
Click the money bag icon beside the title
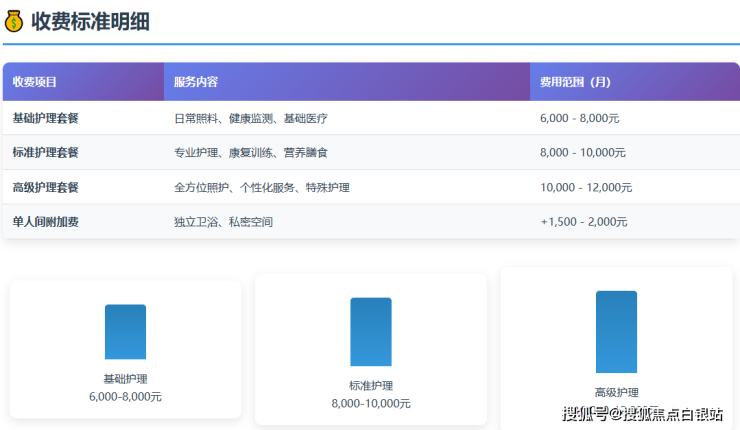[x=14, y=21]
